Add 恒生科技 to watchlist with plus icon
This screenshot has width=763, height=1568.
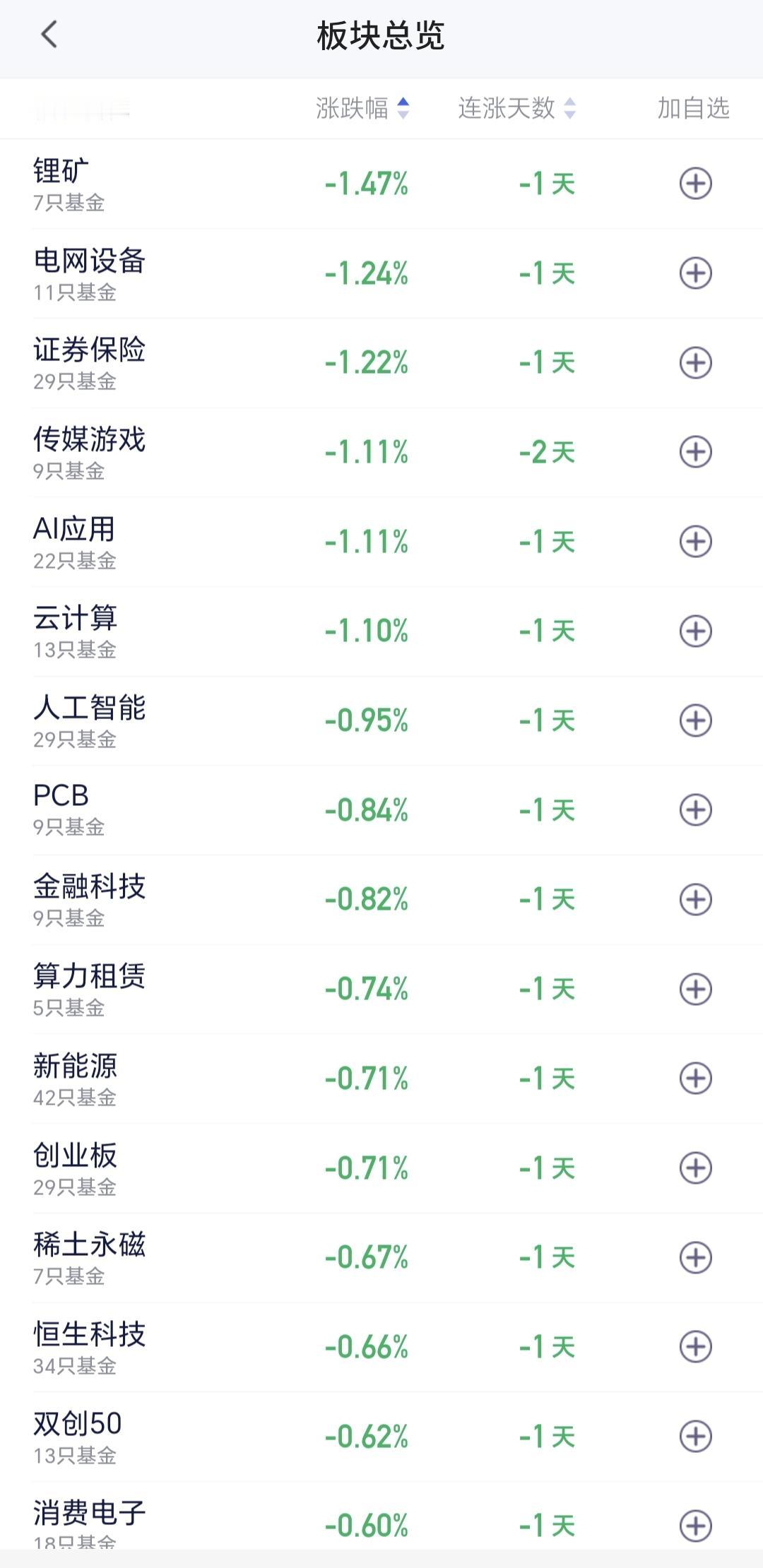695,1347
